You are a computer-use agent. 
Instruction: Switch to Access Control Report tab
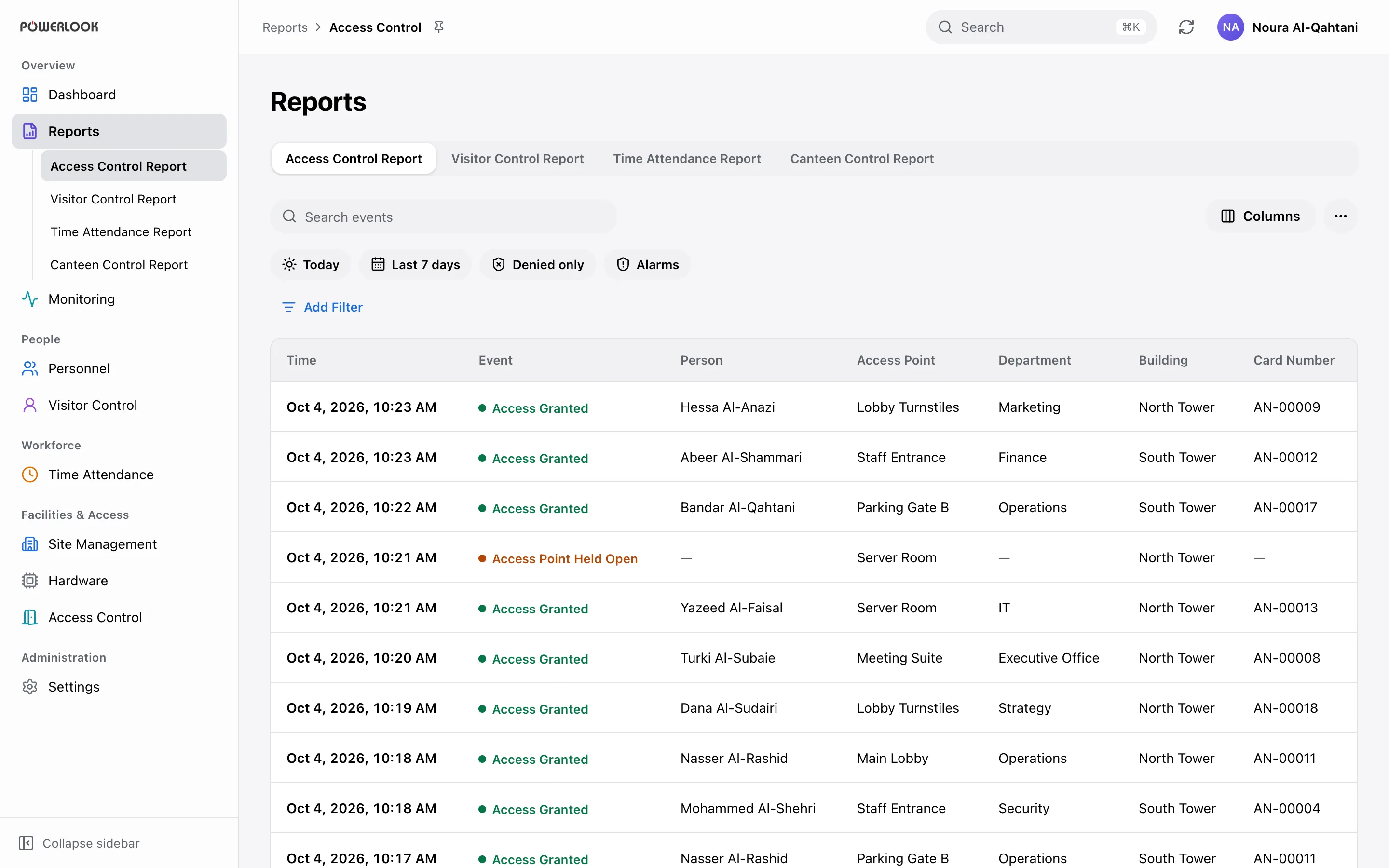point(354,159)
